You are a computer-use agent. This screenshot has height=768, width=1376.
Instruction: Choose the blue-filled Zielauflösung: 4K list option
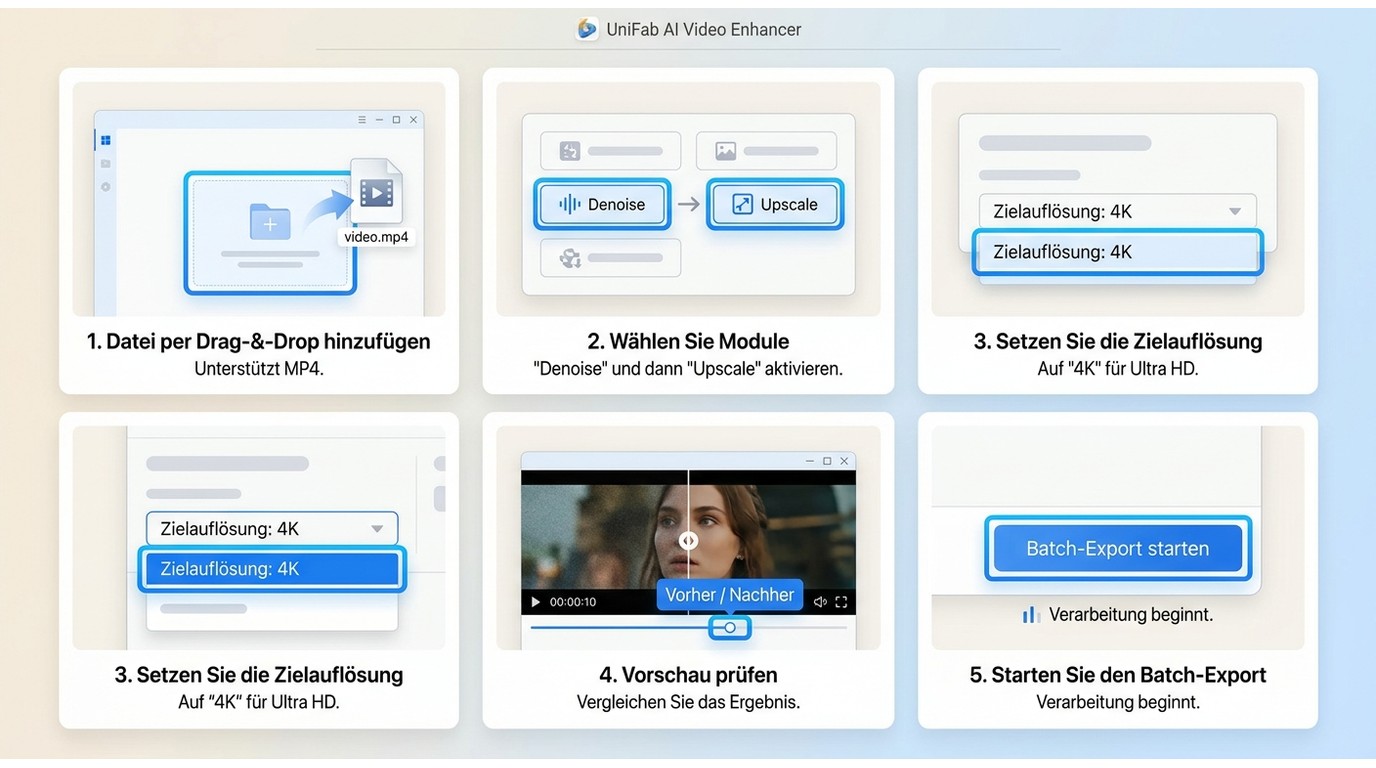pos(272,569)
